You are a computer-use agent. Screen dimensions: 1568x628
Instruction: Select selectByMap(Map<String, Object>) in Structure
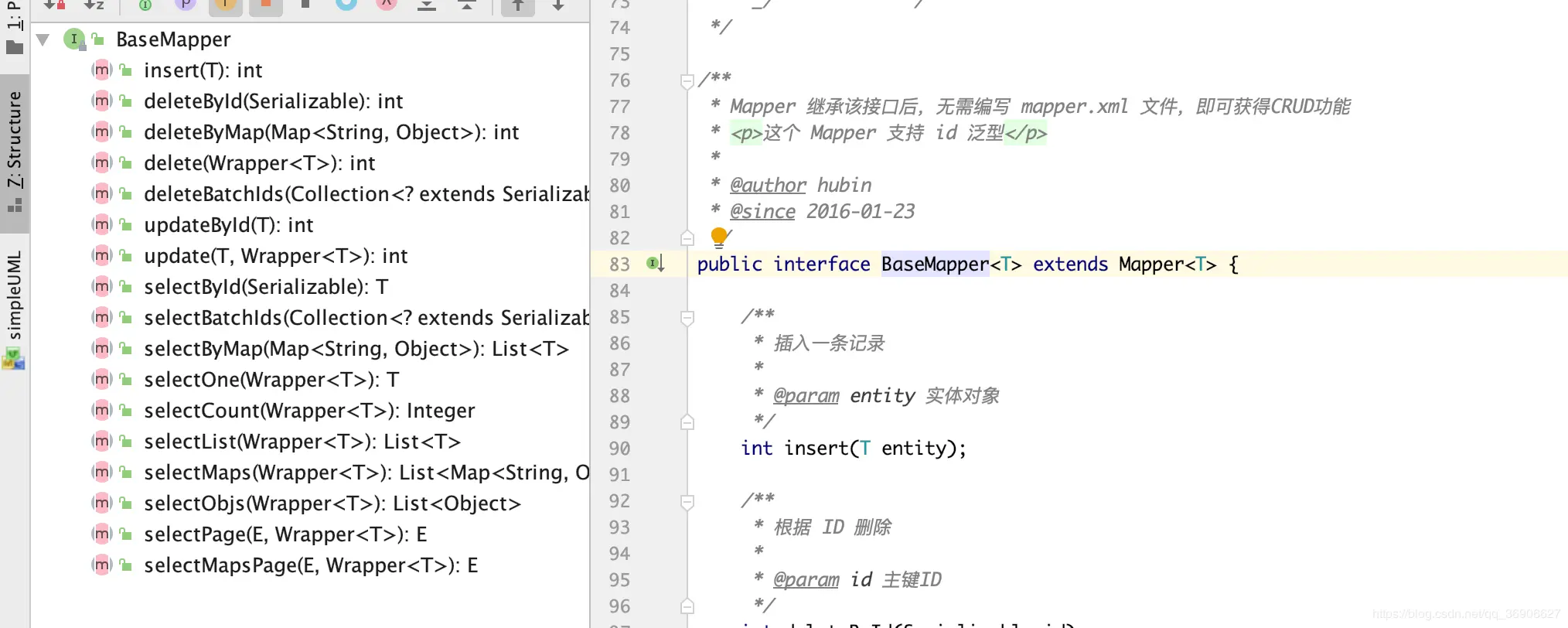[x=310, y=349]
